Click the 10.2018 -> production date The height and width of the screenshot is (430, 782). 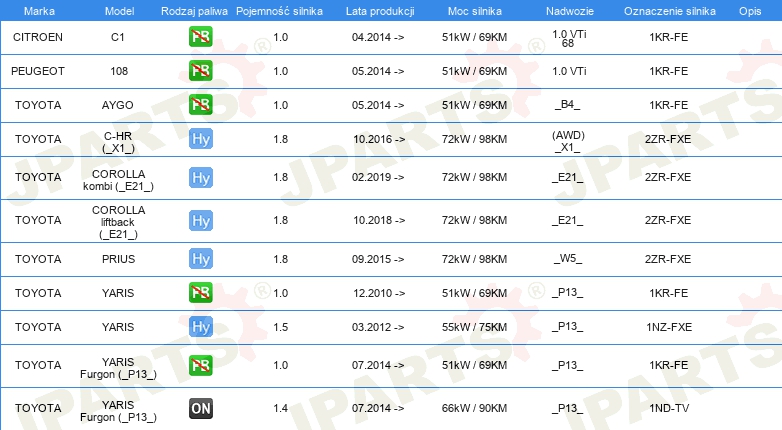[379, 220]
